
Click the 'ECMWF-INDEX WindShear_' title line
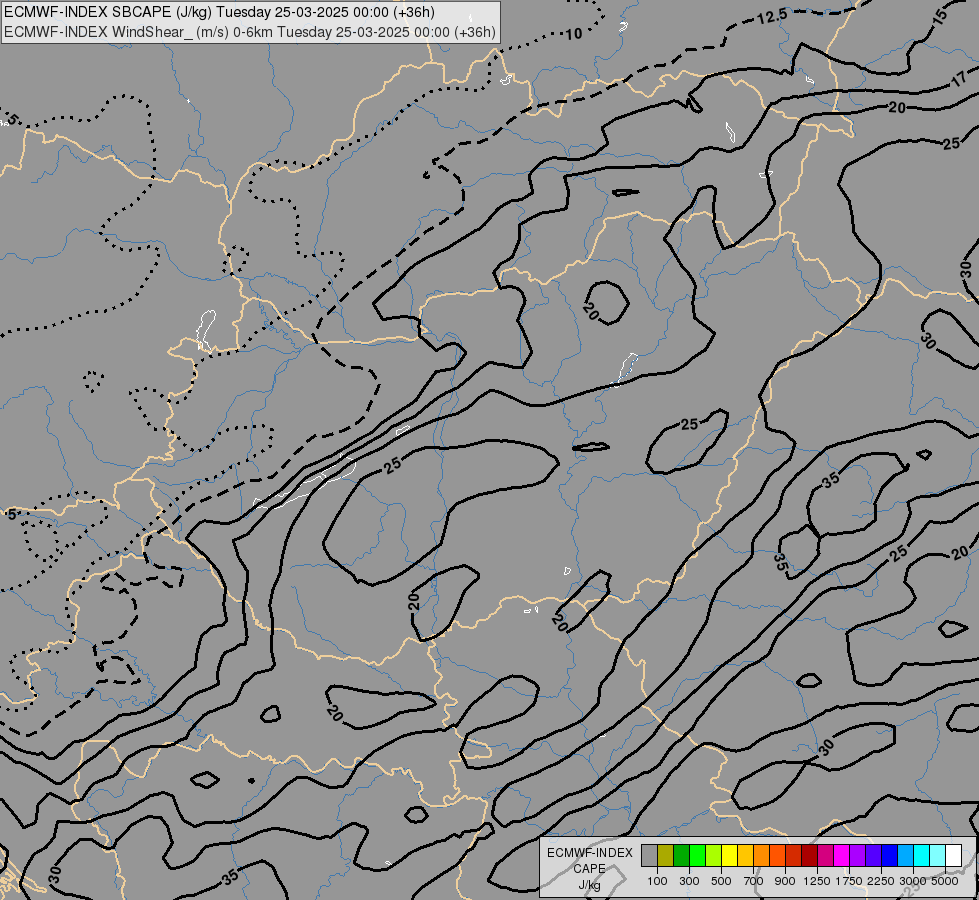(x=250, y=32)
